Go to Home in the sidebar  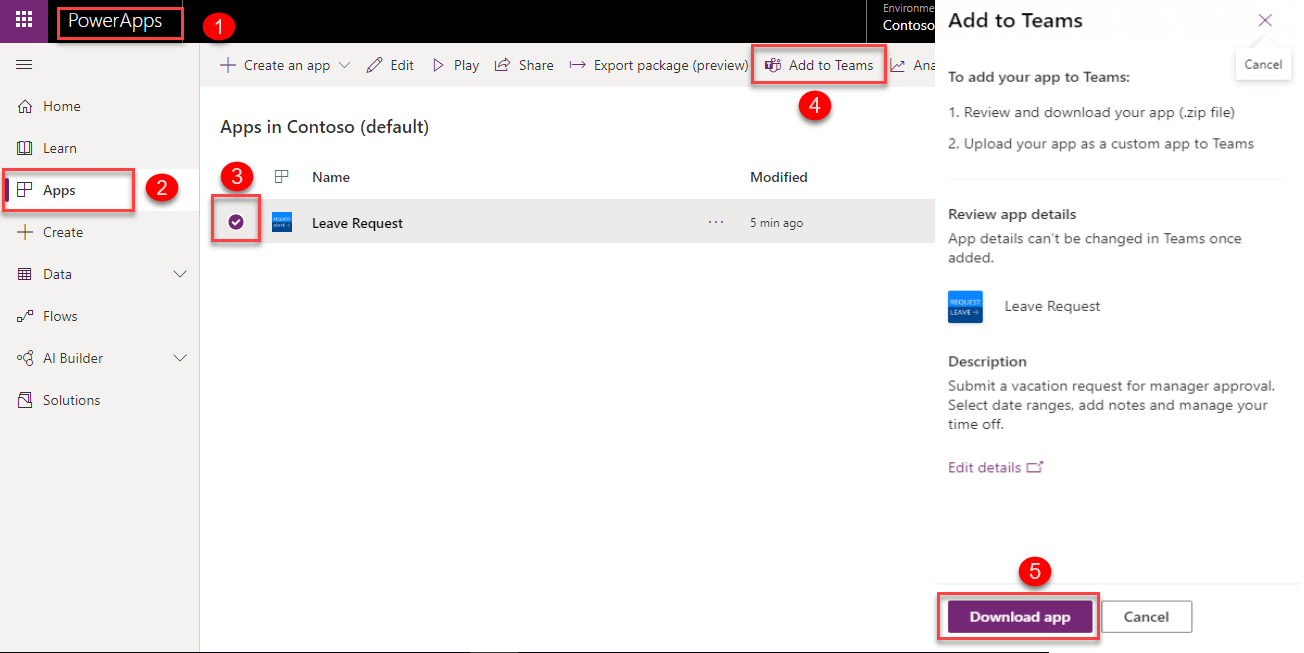click(61, 106)
